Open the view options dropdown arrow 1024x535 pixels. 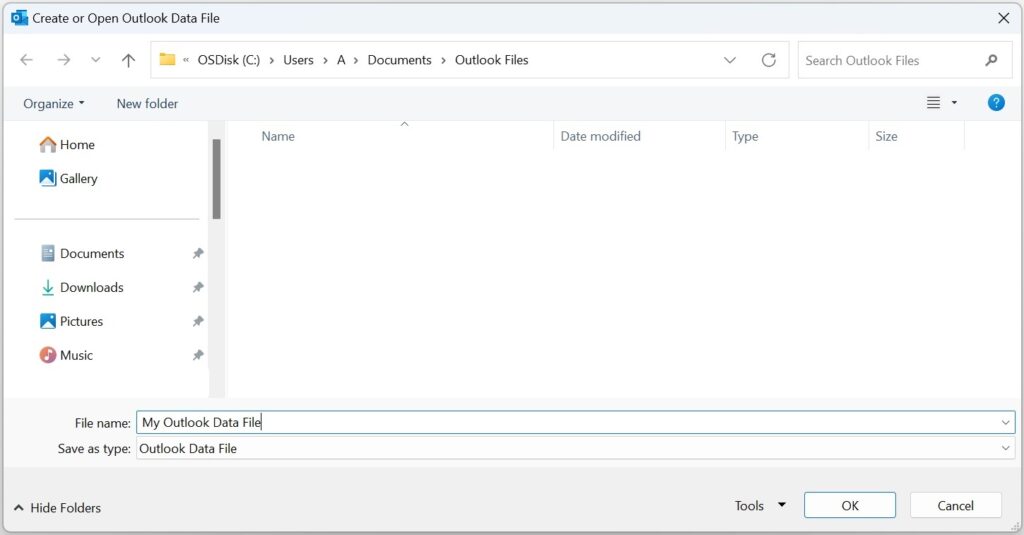(x=954, y=103)
